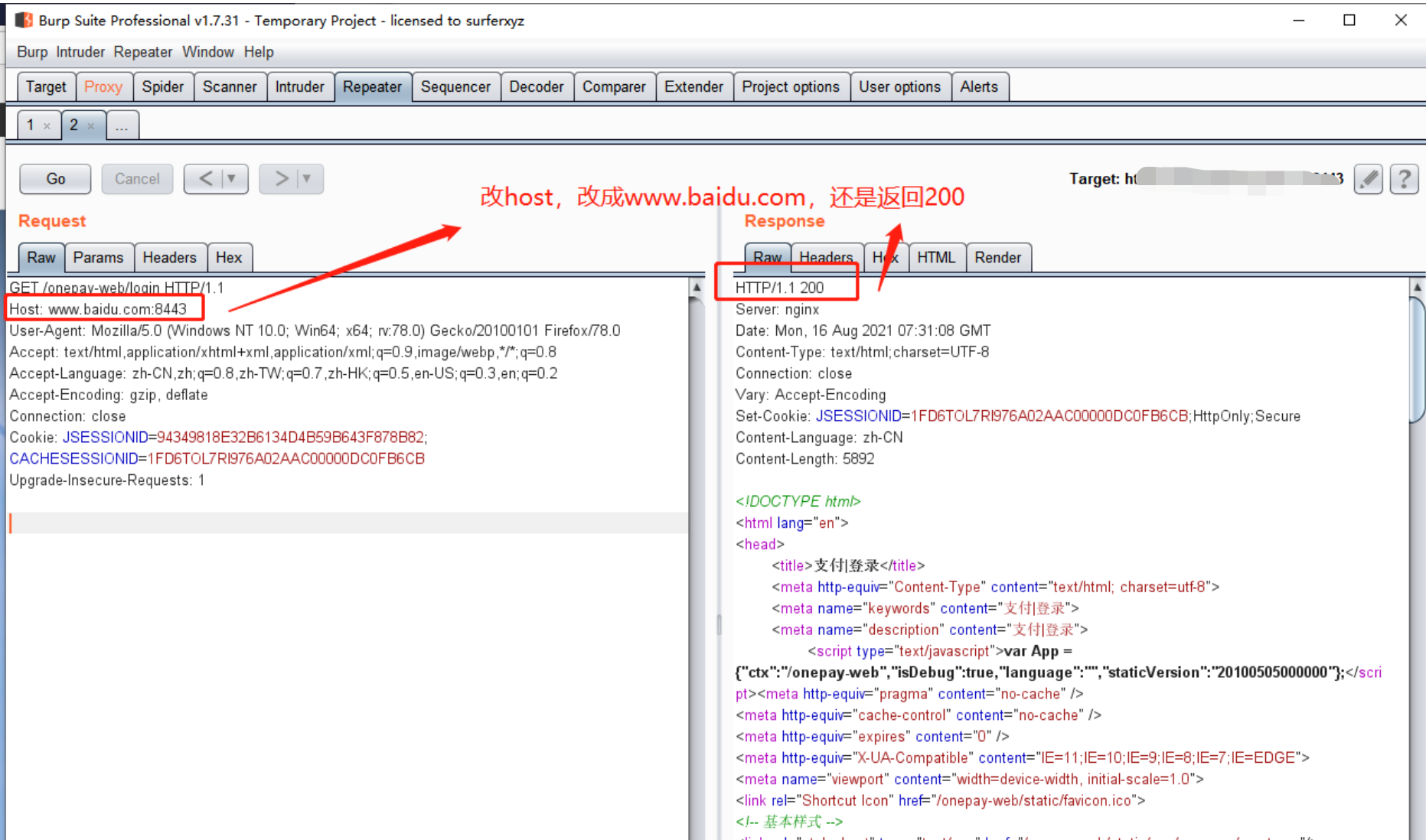Image resolution: width=1426 pixels, height=840 pixels.
Task: Click the GET /onepay-web/login request line
Action: [x=116, y=288]
